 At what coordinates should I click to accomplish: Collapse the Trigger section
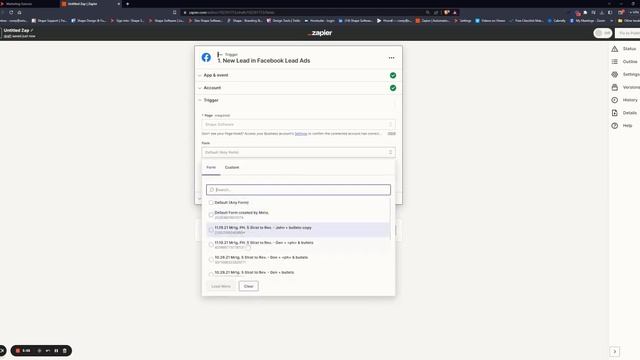point(298,100)
